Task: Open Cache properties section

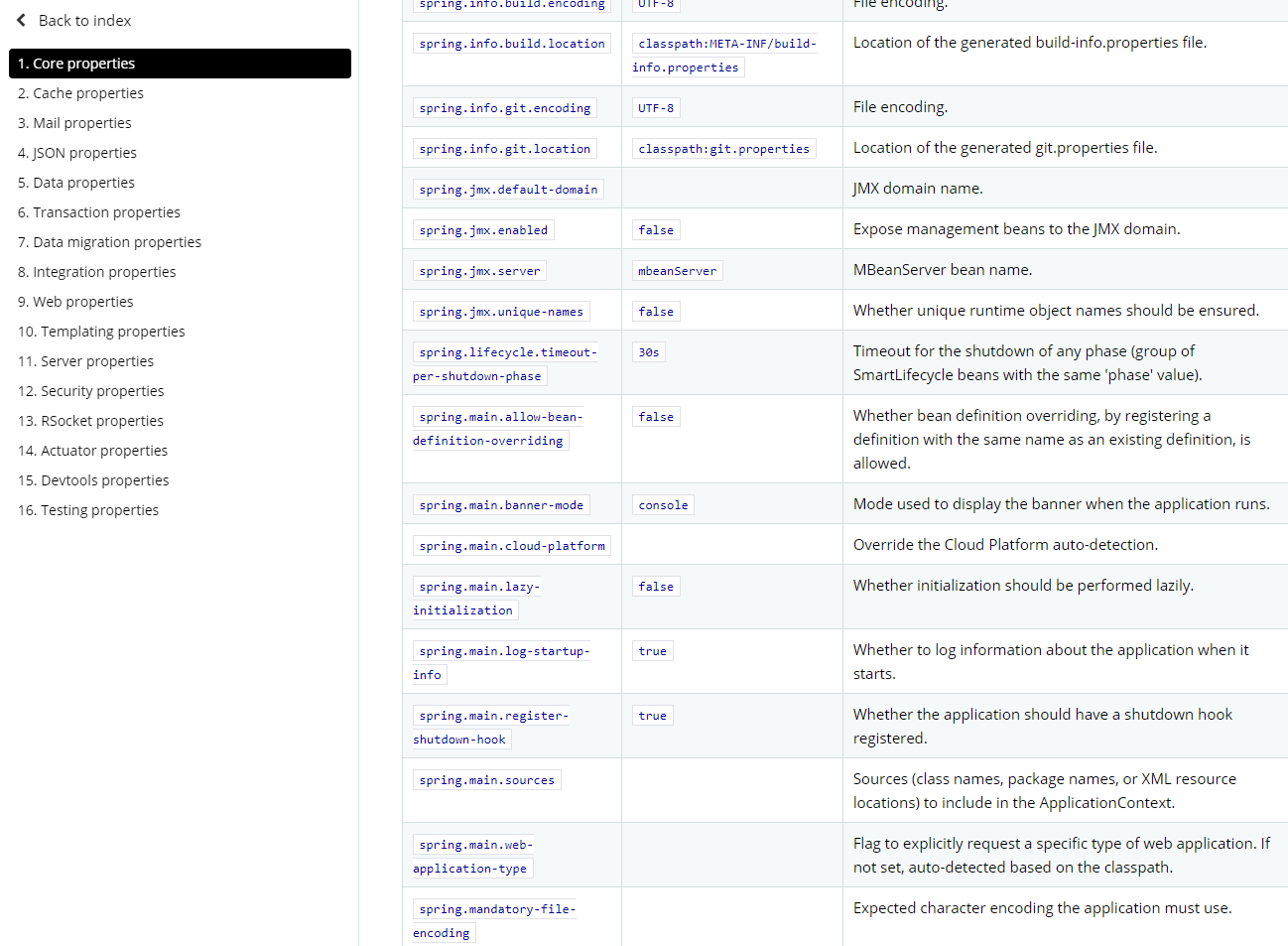Action: [80, 93]
